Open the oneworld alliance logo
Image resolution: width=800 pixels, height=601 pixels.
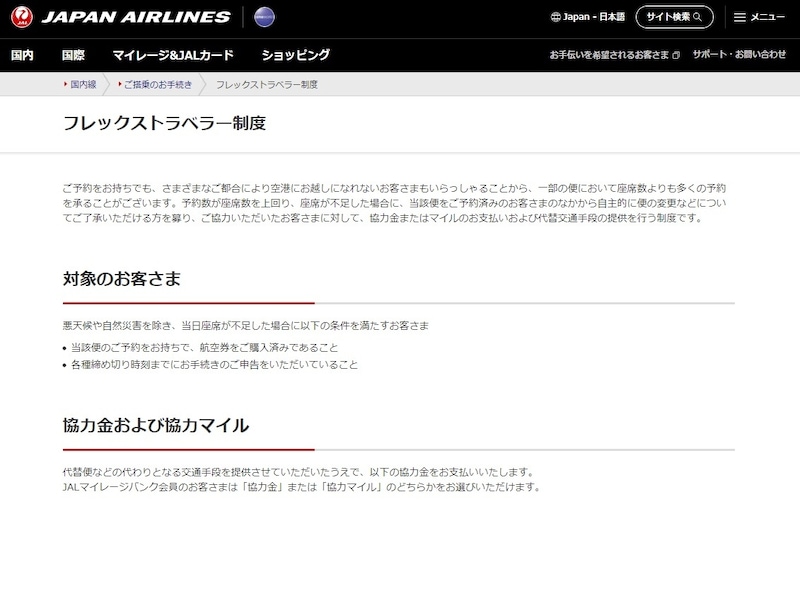(x=264, y=17)
